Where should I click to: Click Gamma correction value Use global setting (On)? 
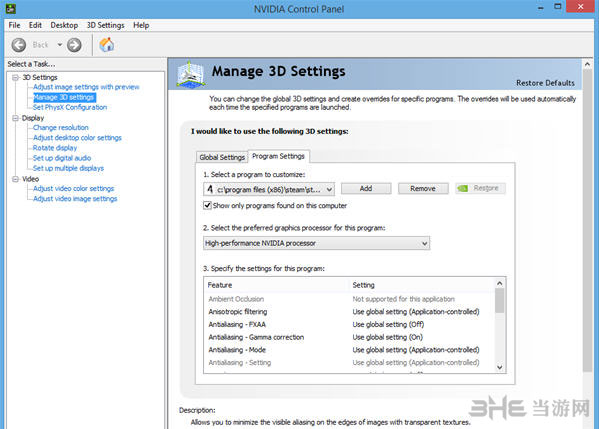(387, 337)
